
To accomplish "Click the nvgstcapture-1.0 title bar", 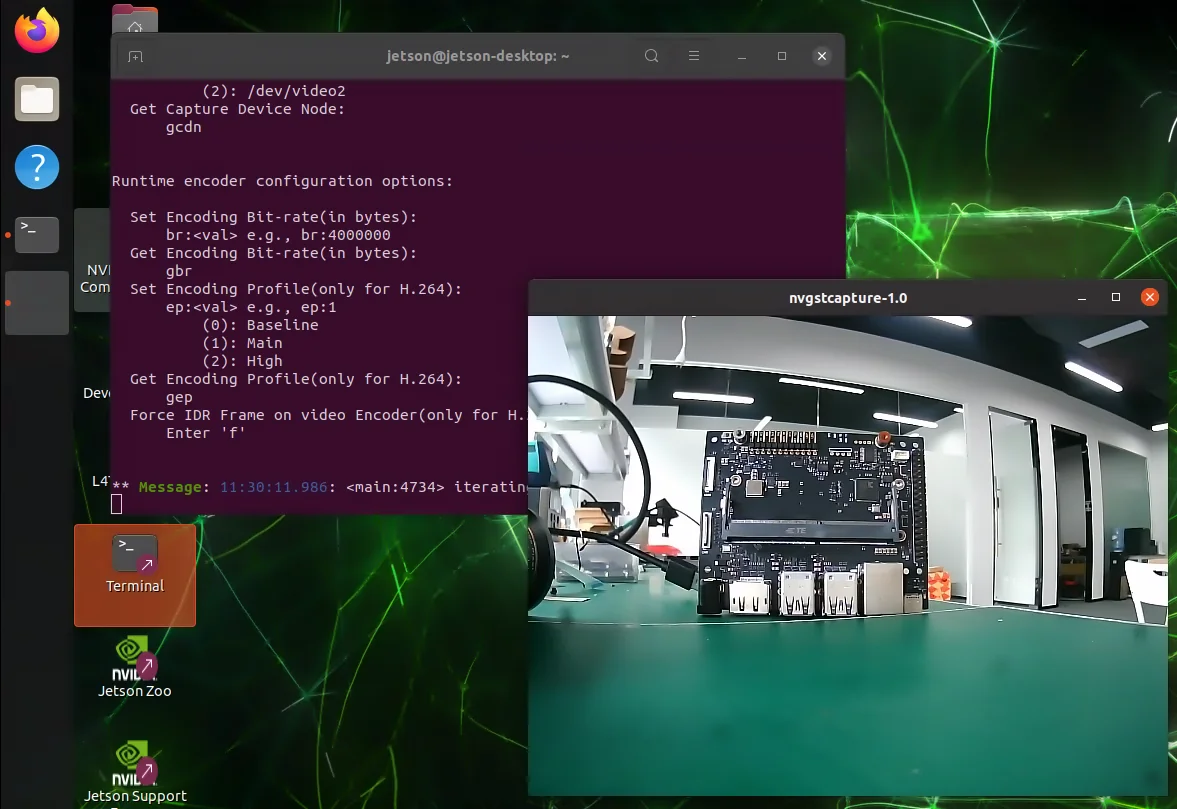I will pos(847,298).
